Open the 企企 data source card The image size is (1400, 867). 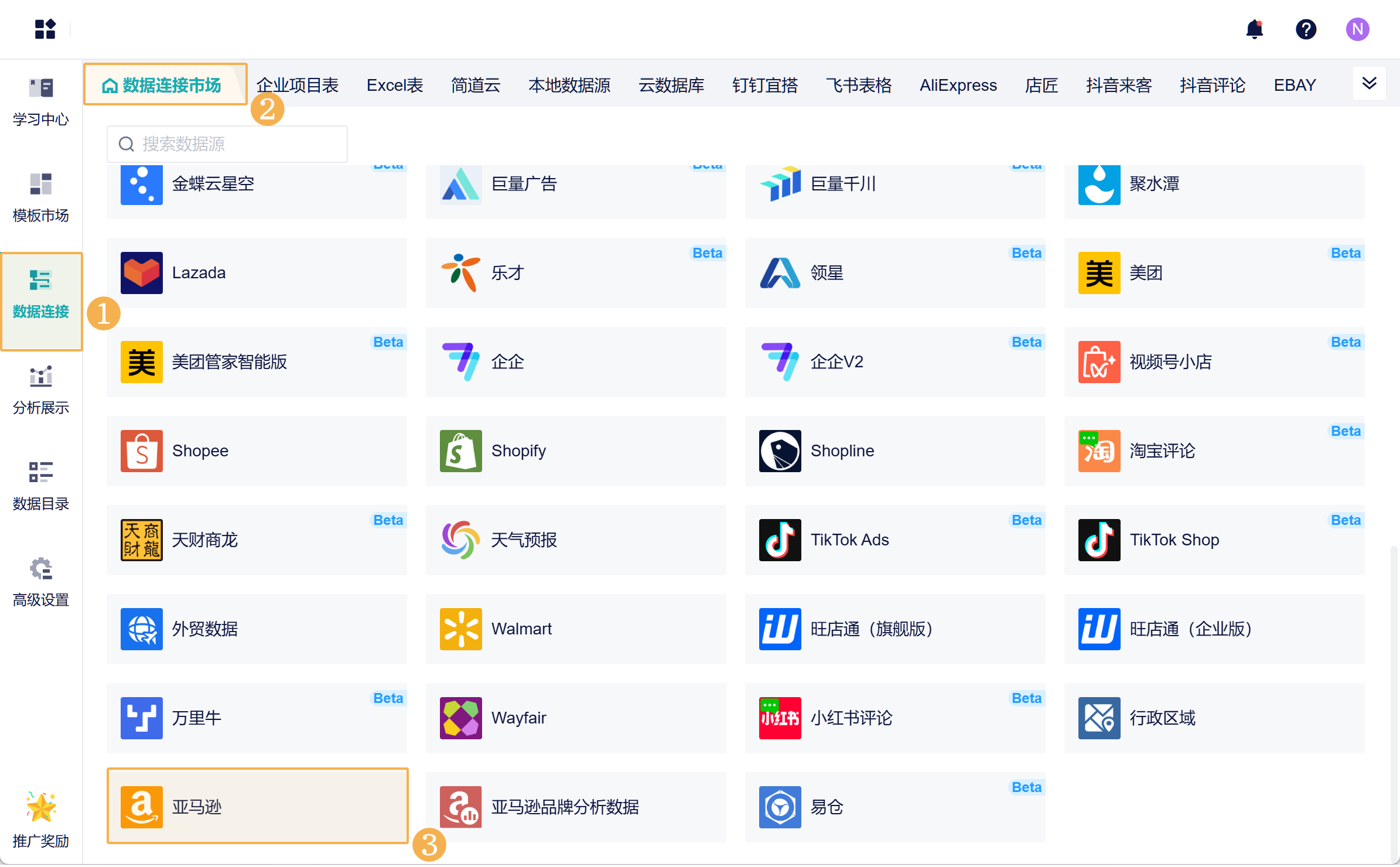click(x=576, y=362)
